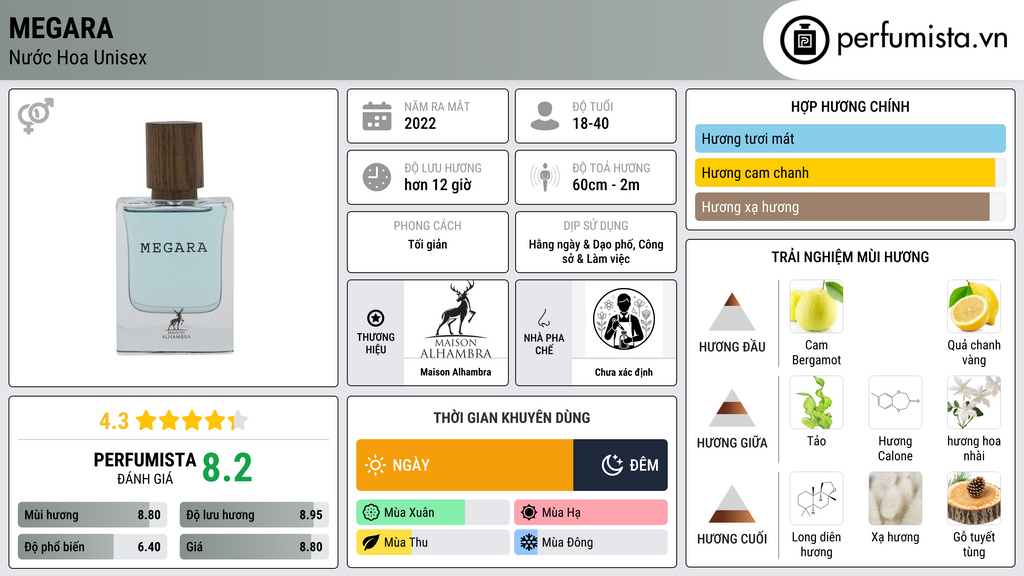Click the moon icon in the Đêm bar
Screen dimensions: 1024x576
pyautogui.click(x=612, y=465)
